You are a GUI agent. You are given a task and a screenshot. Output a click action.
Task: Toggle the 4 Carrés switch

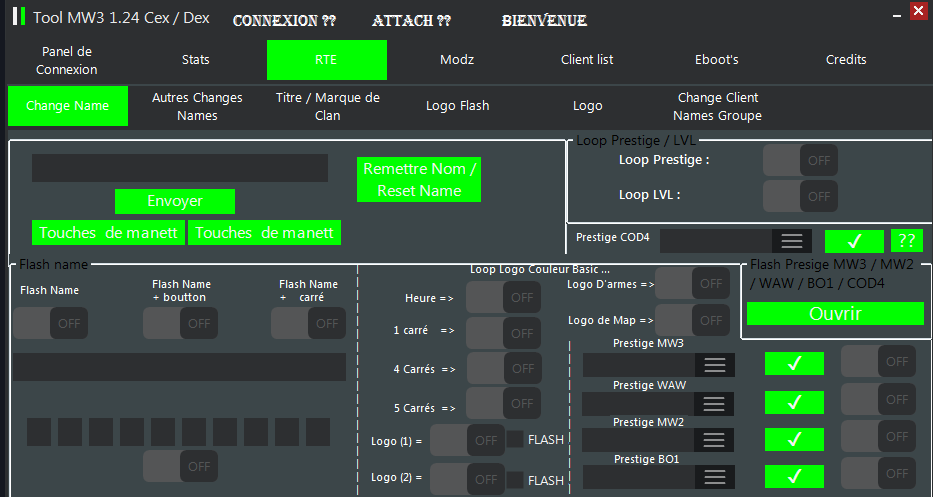pos(504,368)
